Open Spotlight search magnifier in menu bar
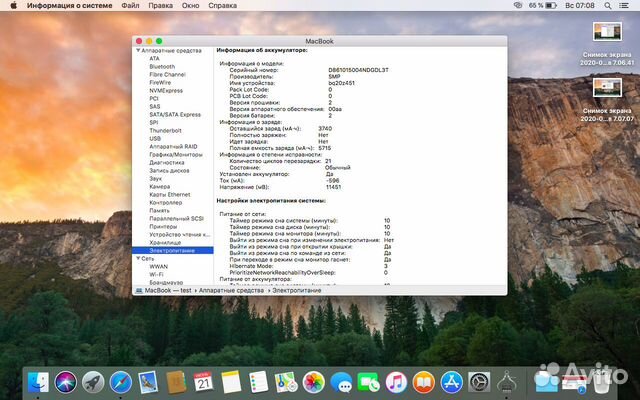Screen dimensions: 640x400 pos(608,6)
